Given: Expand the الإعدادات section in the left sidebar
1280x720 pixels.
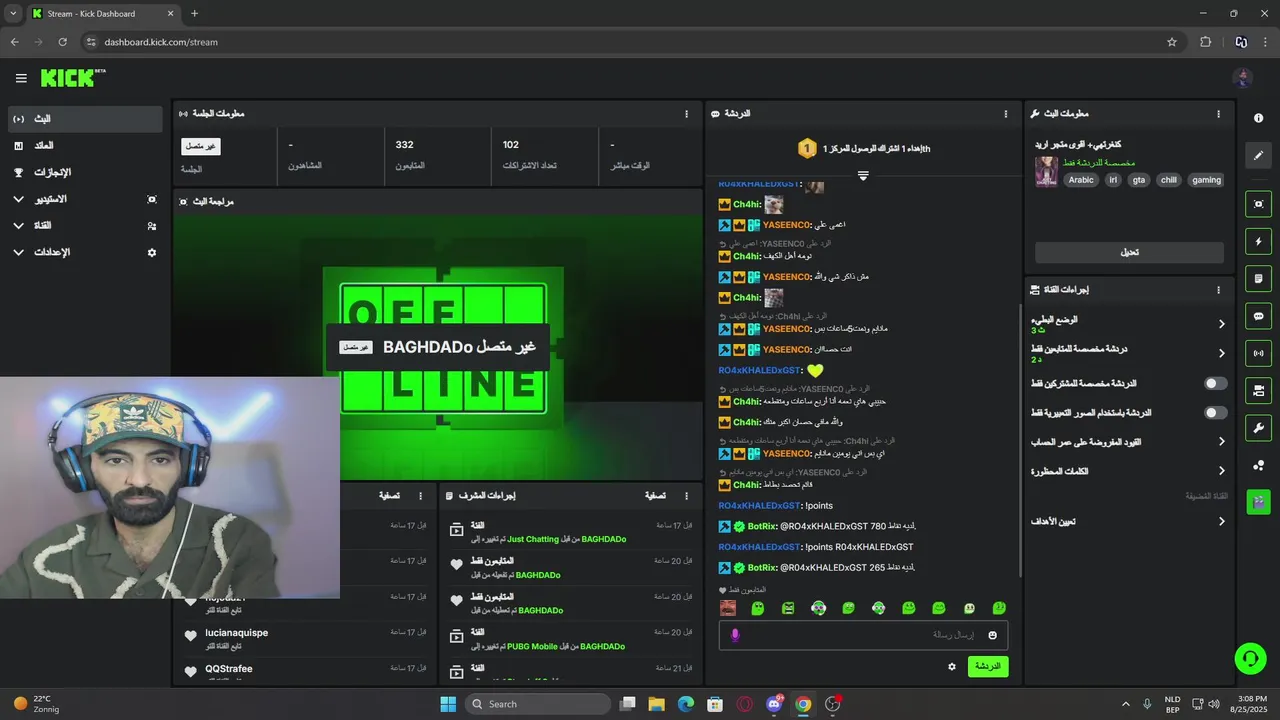Looking at the screenshot, I should [85, 253].
